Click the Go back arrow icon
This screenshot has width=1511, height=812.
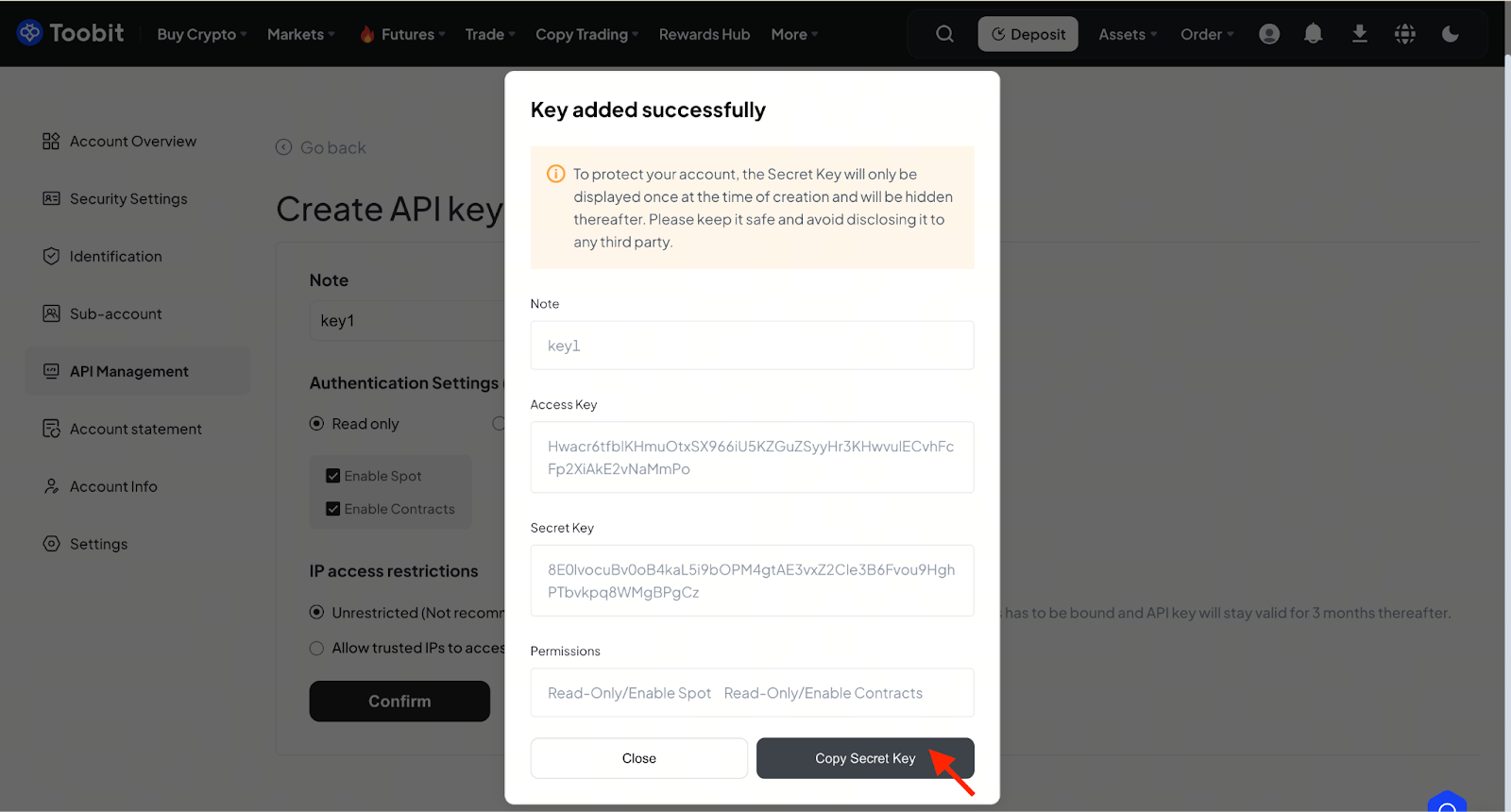(x=283, y=147)
